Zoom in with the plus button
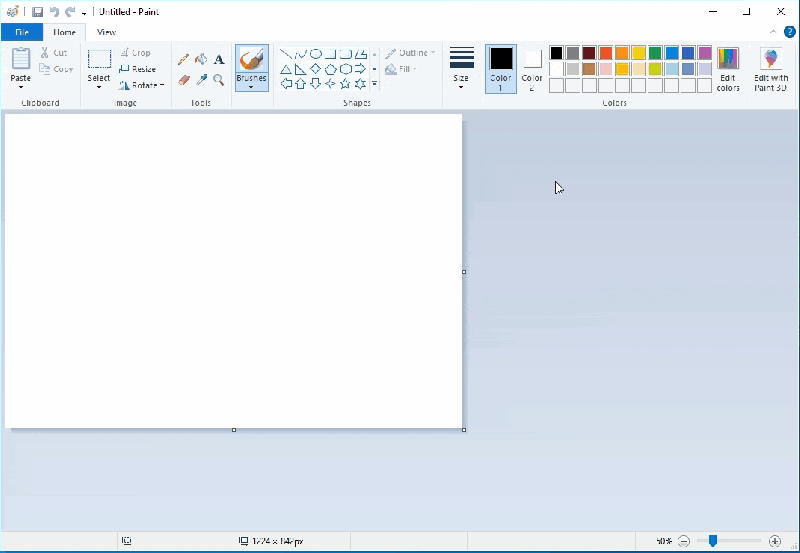The image size is (800, 553). pyautogui.click(x=775, y=541)
